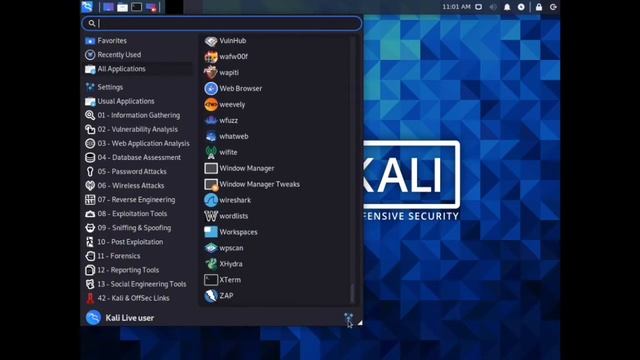Launch the wafw00f tool
Image resolution: width=640 pixels, height=360 pixels.
pos(276,57)
